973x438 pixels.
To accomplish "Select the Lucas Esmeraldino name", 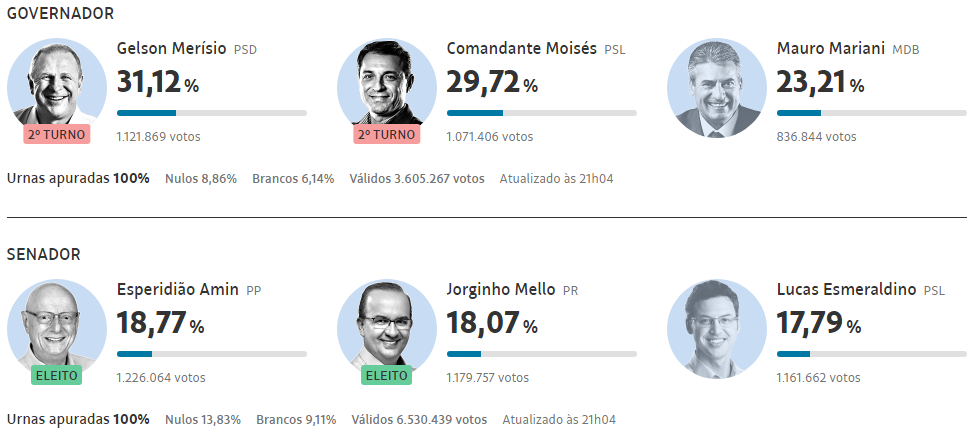I will click(x=846, y=289).
